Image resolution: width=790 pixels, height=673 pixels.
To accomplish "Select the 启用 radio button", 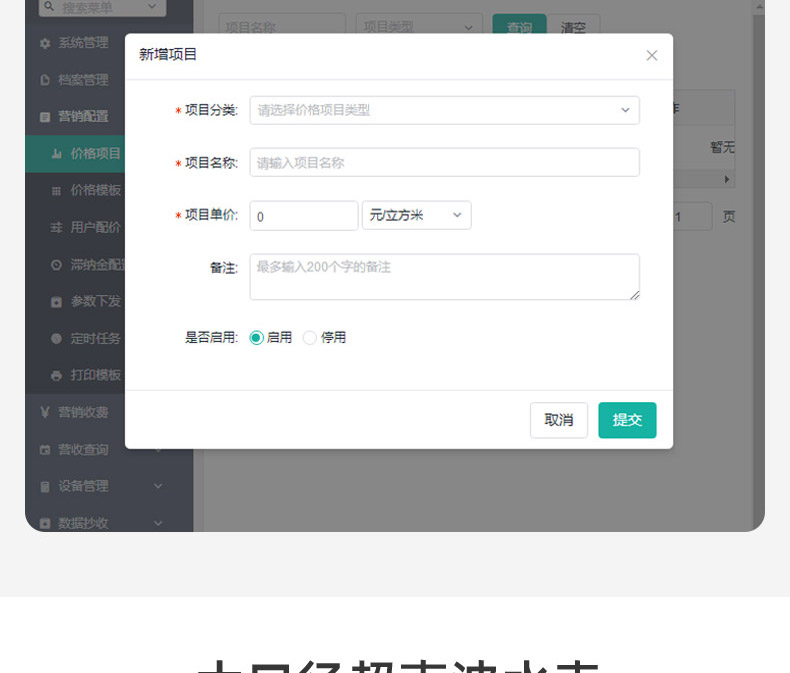I will (256, 338).
